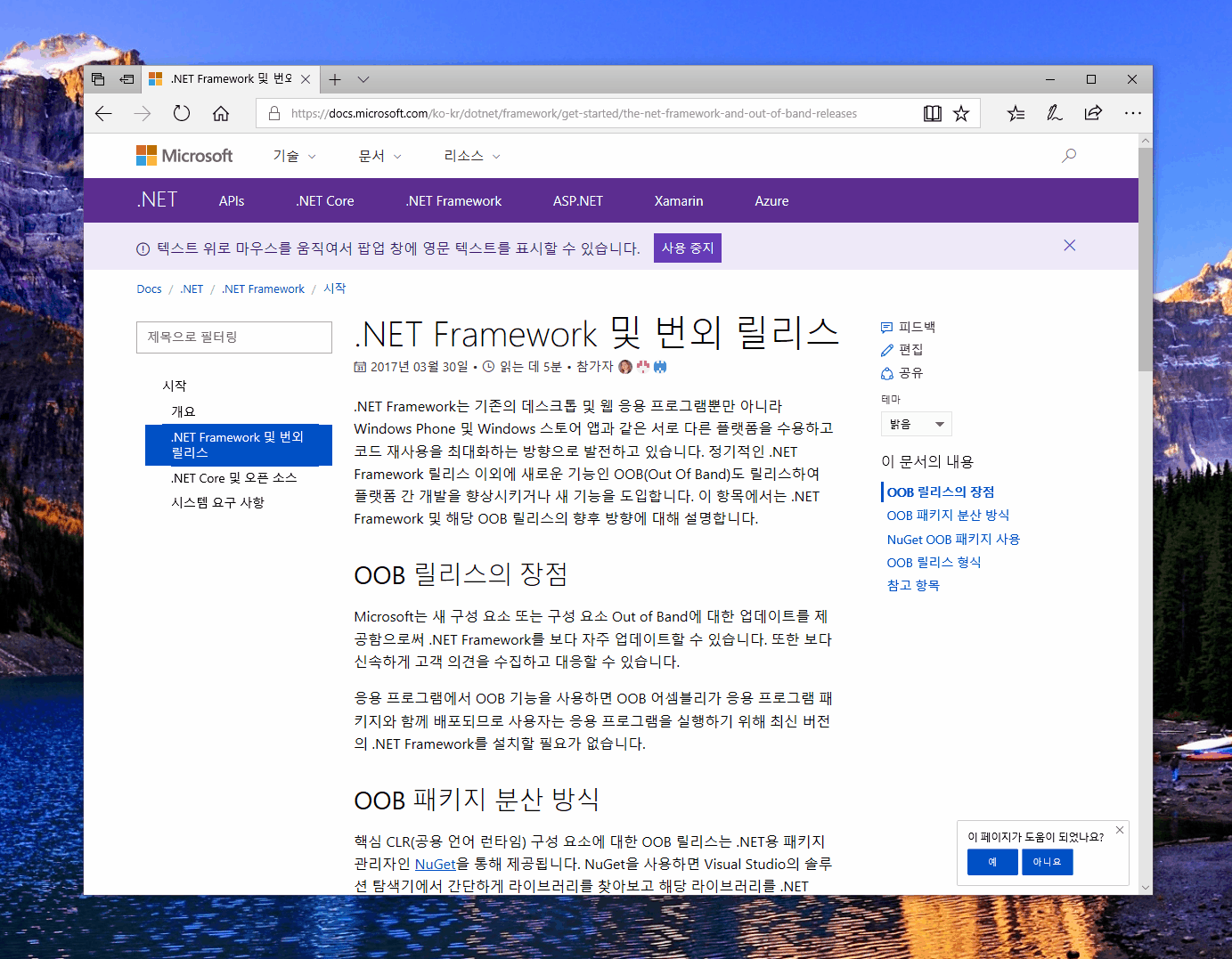Select Xamarin in the .NET navigation
This screenshot has height=959, width=1232.
click(678, 200)
